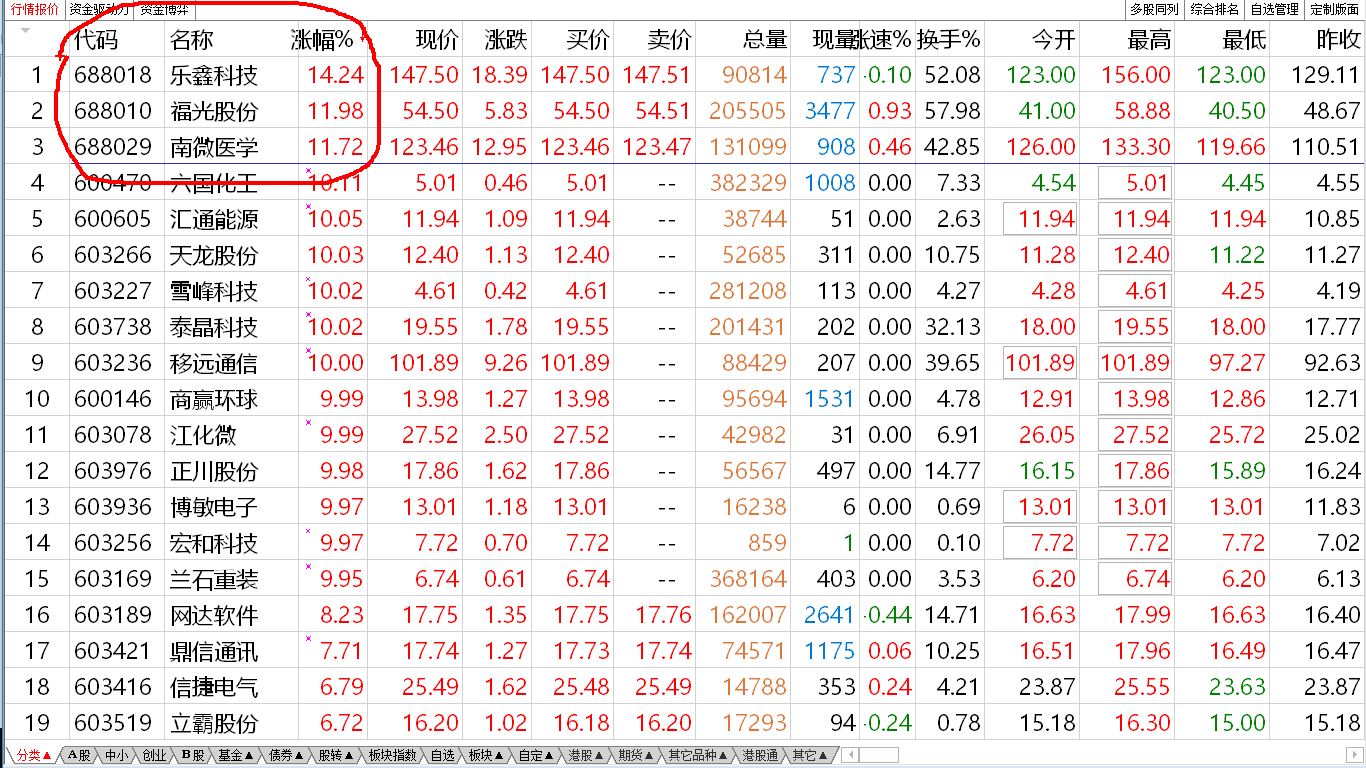Click the 多股同列 button
The image size is (1366, 768).
(x=1155, y=9)
